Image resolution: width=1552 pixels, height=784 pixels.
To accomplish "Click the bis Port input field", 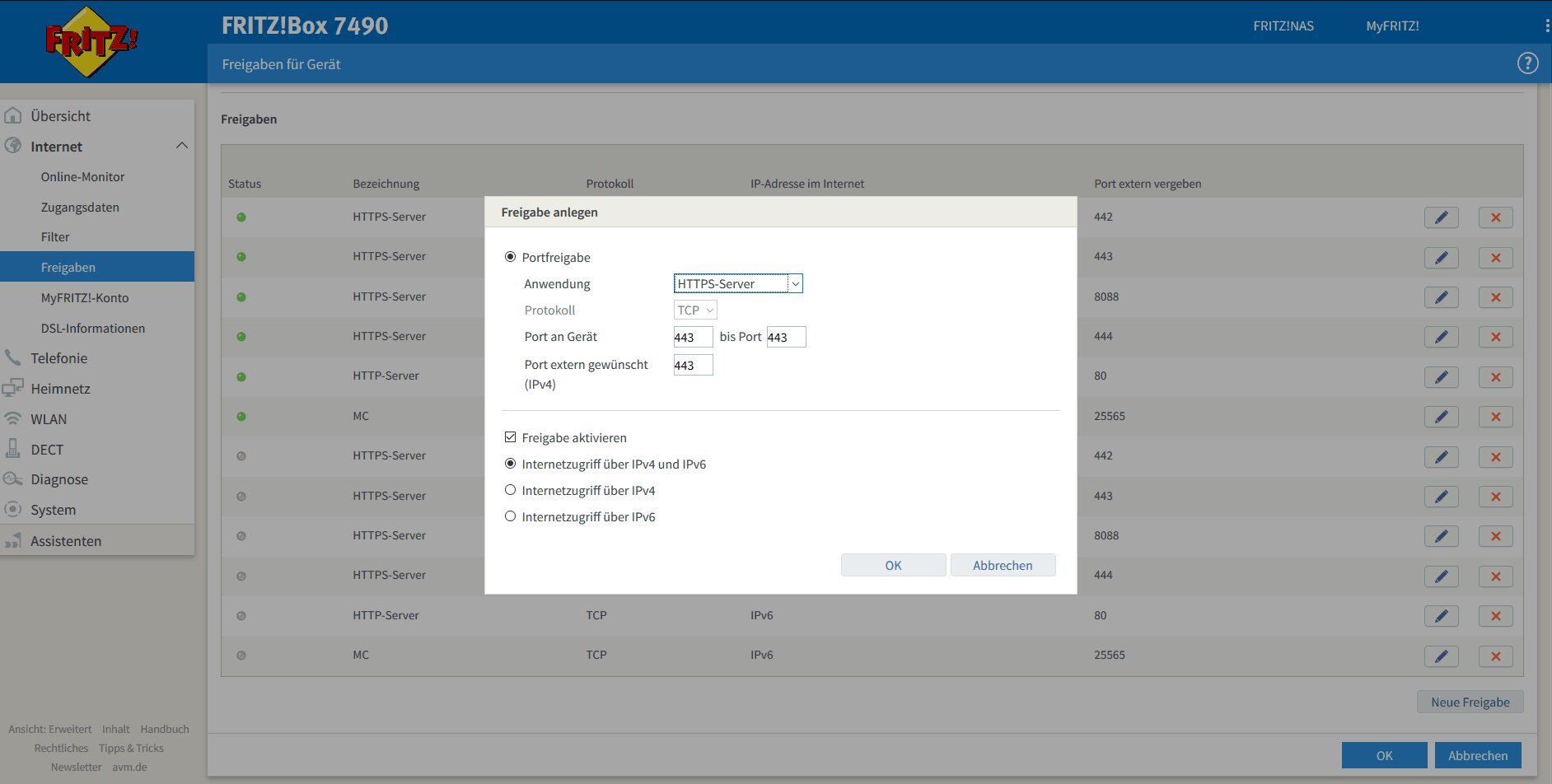I will [786, 337].
